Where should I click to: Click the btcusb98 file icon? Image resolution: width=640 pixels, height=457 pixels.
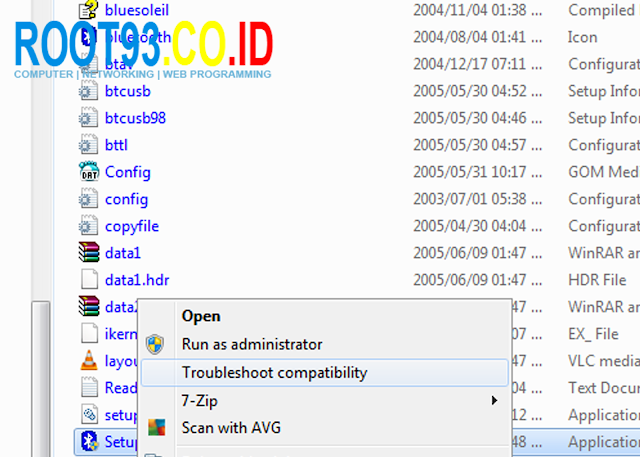coord(89,118)
